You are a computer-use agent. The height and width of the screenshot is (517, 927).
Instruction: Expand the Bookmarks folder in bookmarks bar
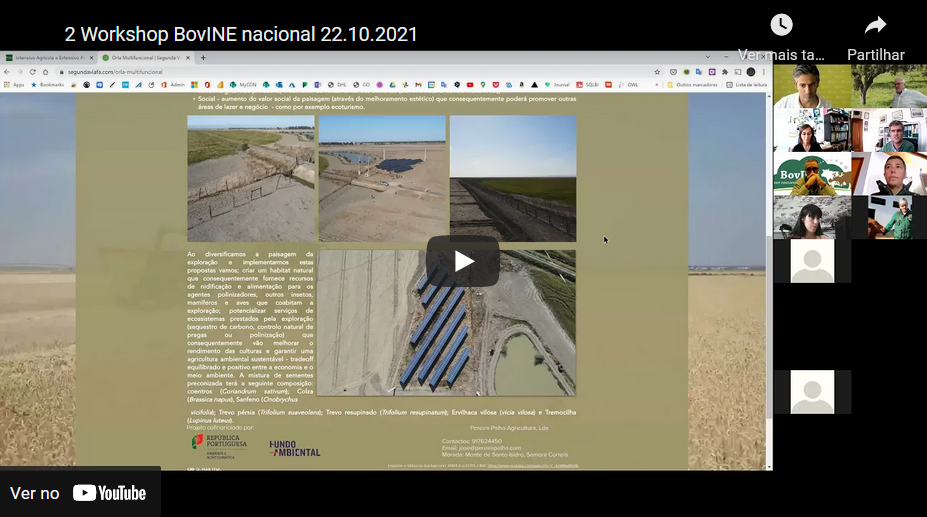(x=48, y=85)
